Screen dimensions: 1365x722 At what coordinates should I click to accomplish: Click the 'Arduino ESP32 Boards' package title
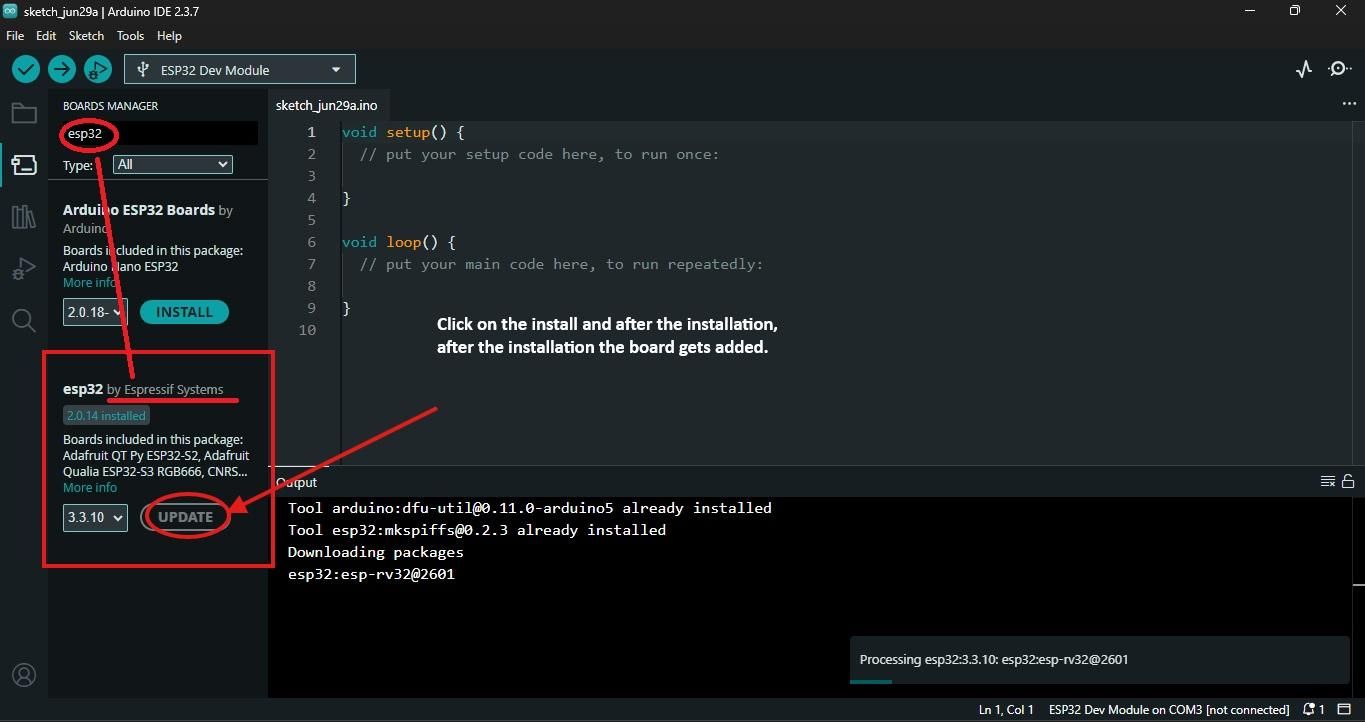pos(139,210)
